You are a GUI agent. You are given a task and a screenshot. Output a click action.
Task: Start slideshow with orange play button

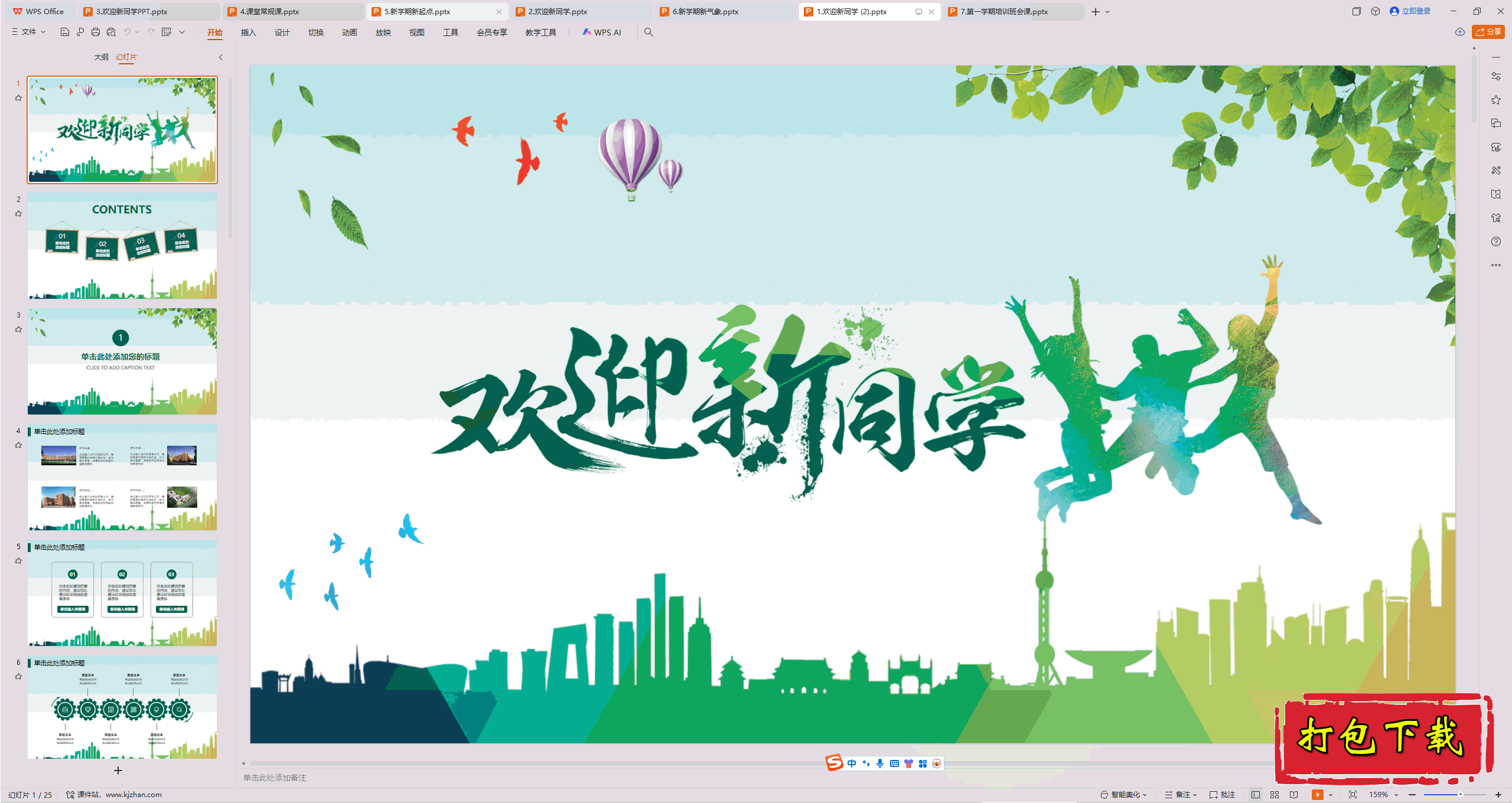[x=1318, y=795]
